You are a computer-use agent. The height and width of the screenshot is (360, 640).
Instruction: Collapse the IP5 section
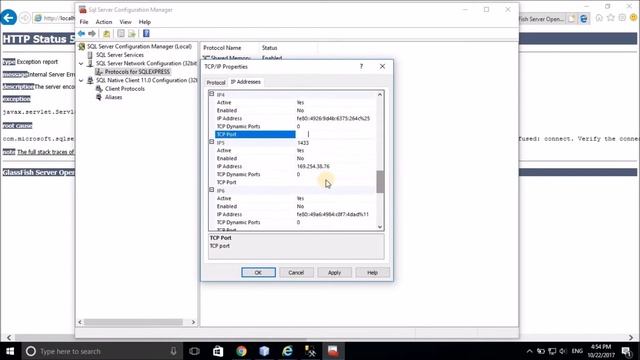pyautogui.click(x=212, y=142)
